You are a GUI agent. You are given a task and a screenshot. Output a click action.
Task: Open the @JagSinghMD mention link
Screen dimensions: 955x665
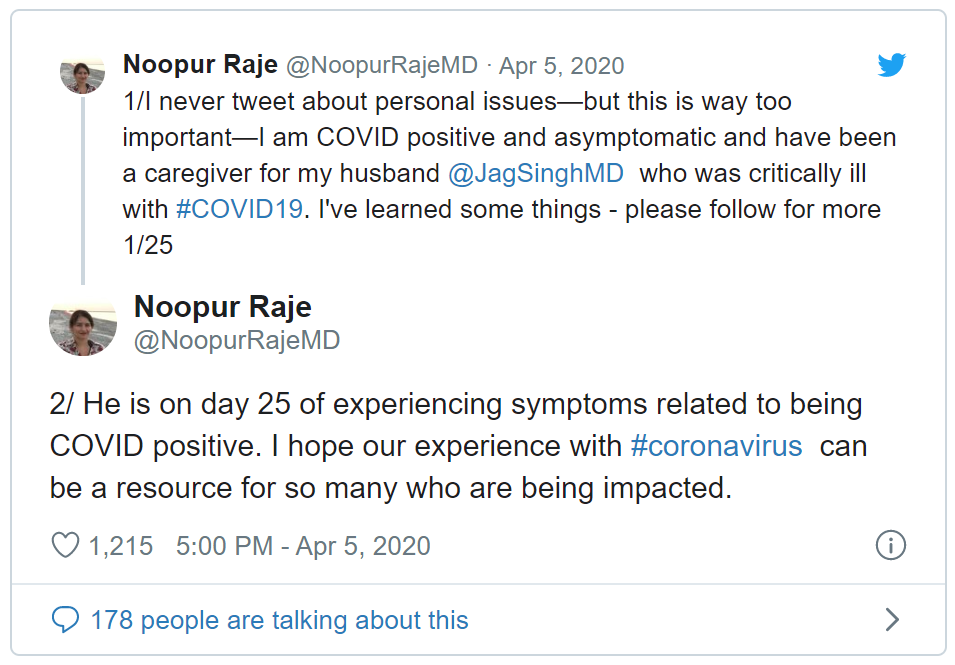tap(536, 173)
